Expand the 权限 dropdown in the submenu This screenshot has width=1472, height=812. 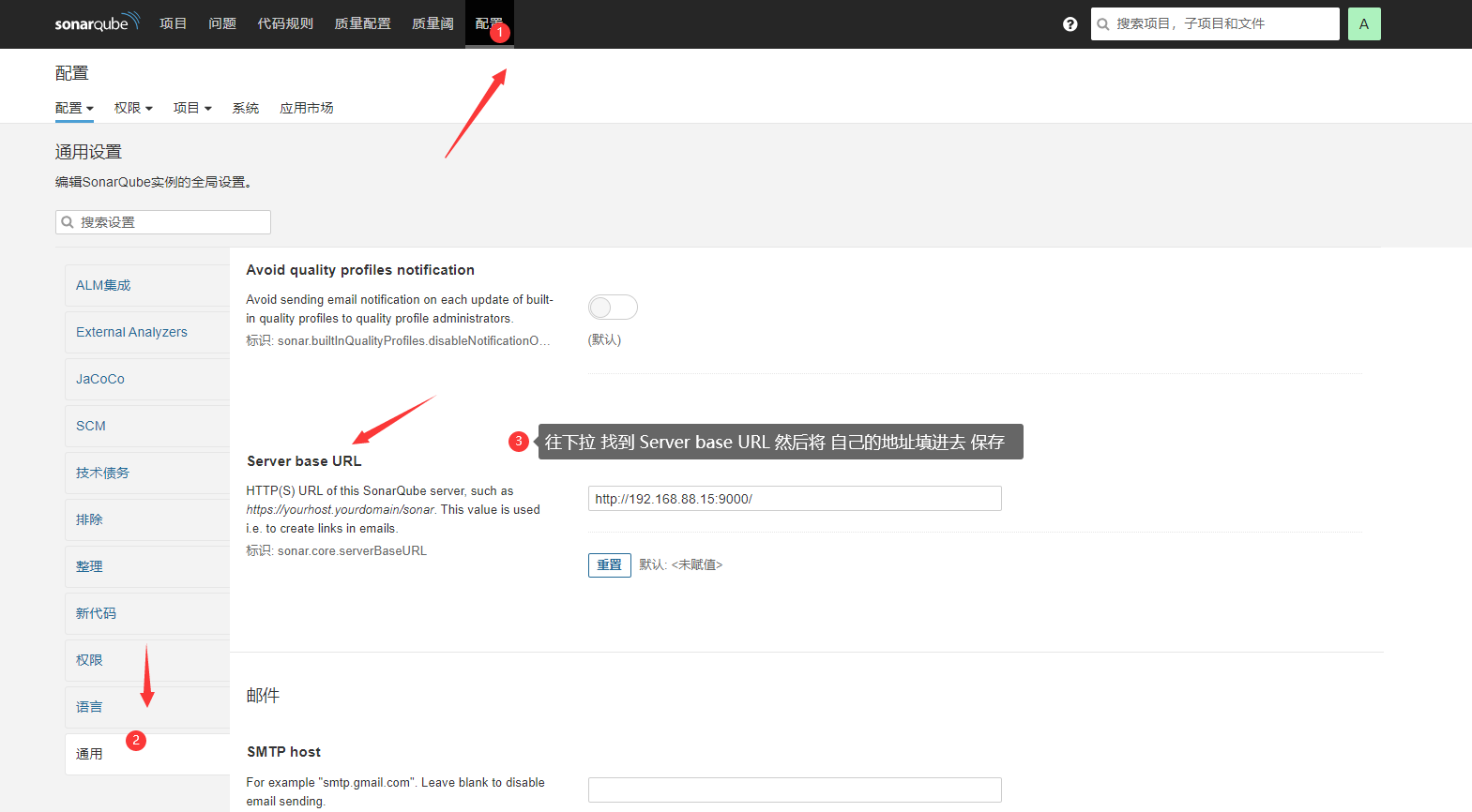coord(133,108)
